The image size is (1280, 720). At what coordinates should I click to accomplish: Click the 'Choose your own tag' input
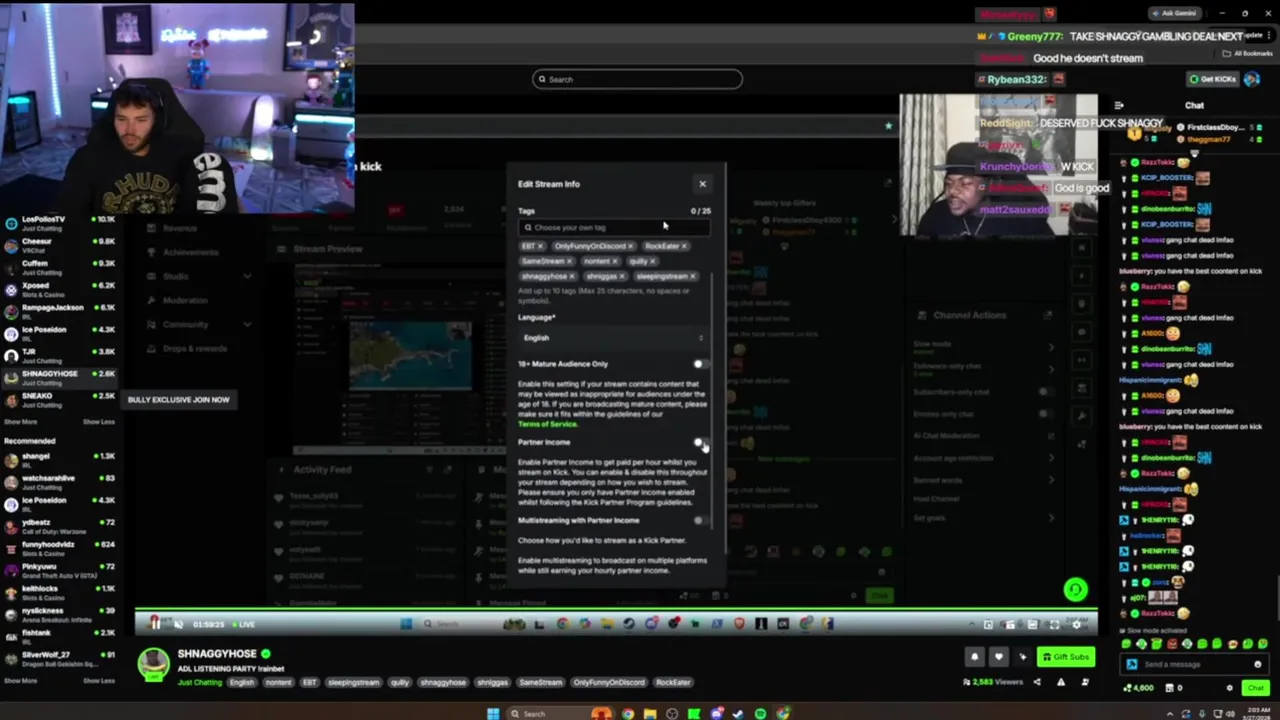pyautogui.click(x=614, y=227)
